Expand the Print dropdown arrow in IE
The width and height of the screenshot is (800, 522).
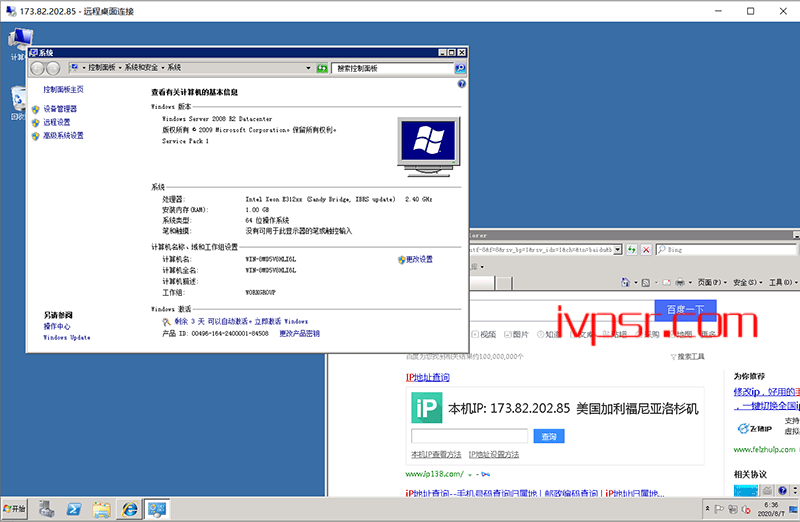pyautogui.click(x=690, y=282)
